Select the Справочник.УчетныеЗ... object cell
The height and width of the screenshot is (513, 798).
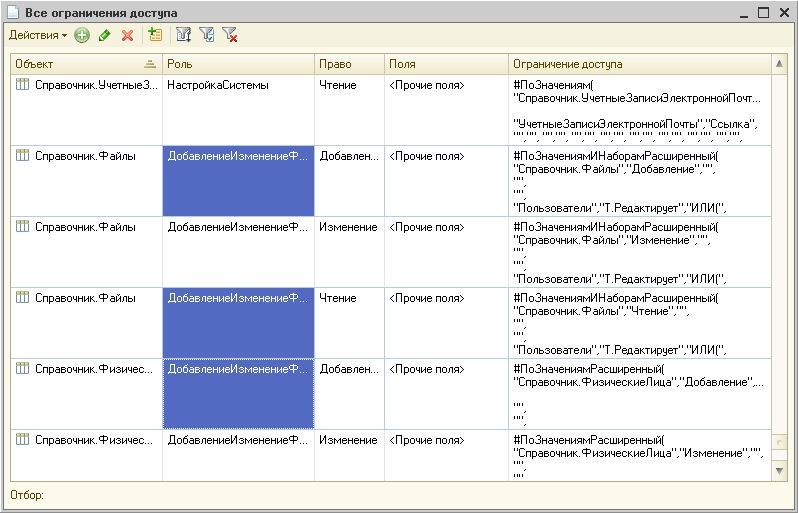(87, 110)
